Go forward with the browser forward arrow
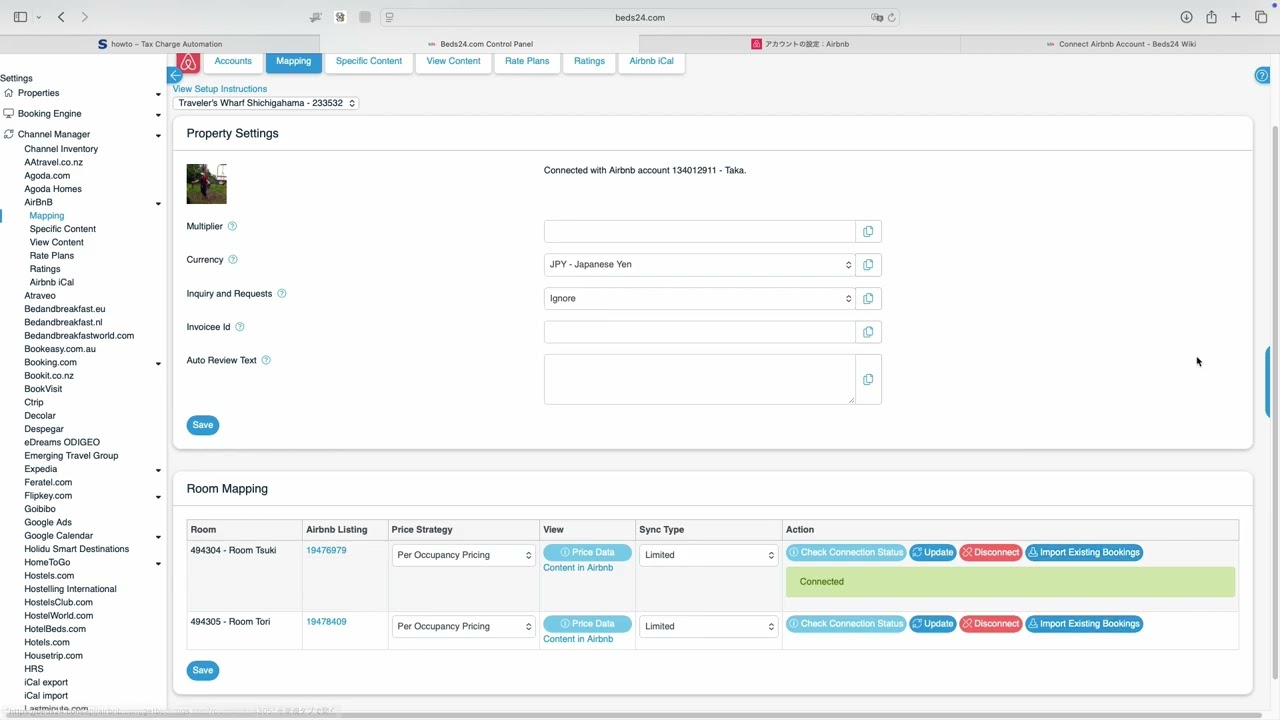Screen dimensions: 1280x720 84,17
